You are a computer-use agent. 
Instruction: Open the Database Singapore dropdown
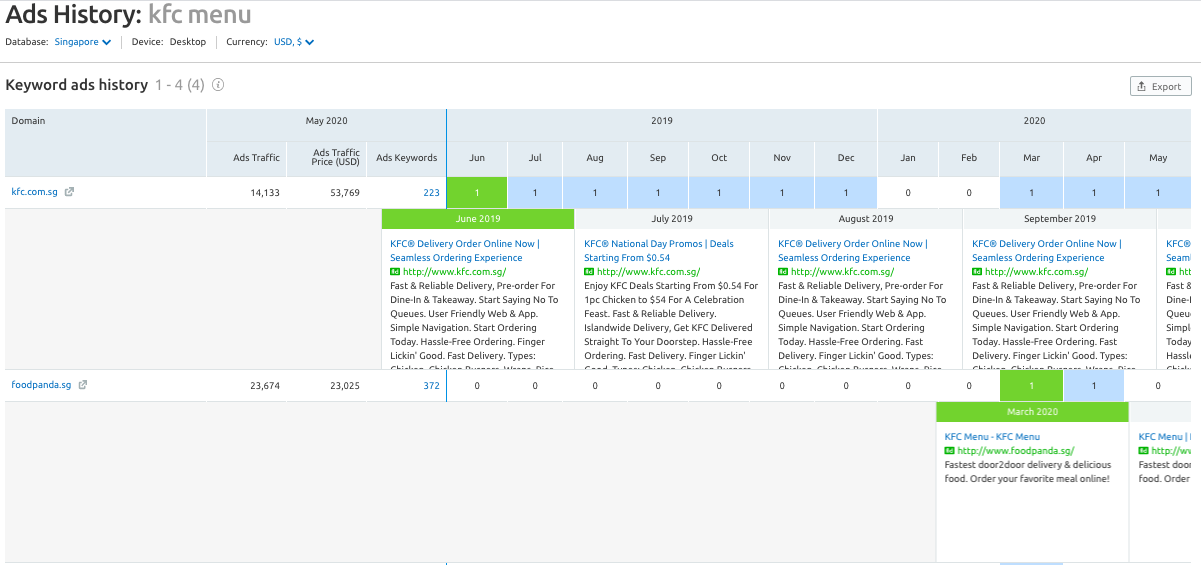[83, 42]
